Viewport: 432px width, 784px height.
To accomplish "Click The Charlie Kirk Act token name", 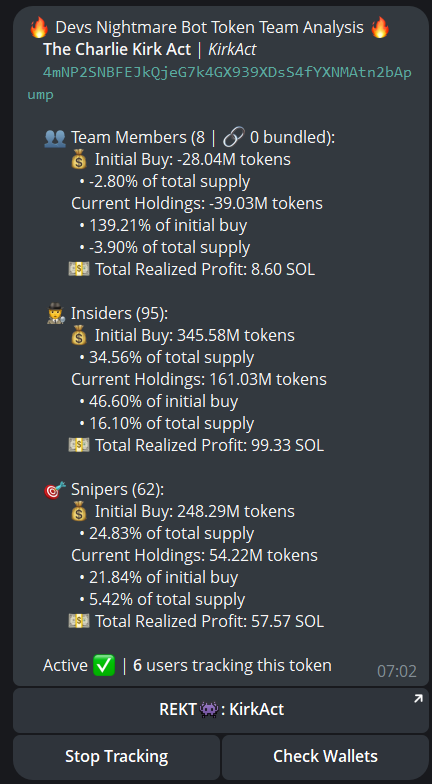I will click(x=117, y=50).
